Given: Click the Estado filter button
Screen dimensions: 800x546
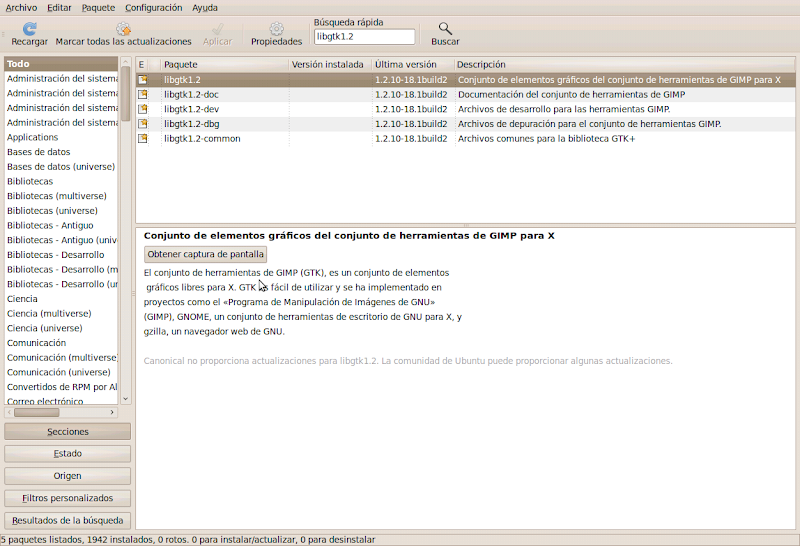Looking at the screenshot, I should tap(67, 454).
